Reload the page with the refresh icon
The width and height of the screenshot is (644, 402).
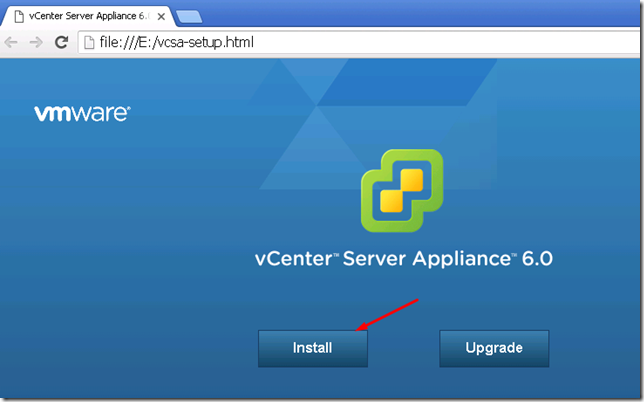pyautogui.click(x=62, y=42)
